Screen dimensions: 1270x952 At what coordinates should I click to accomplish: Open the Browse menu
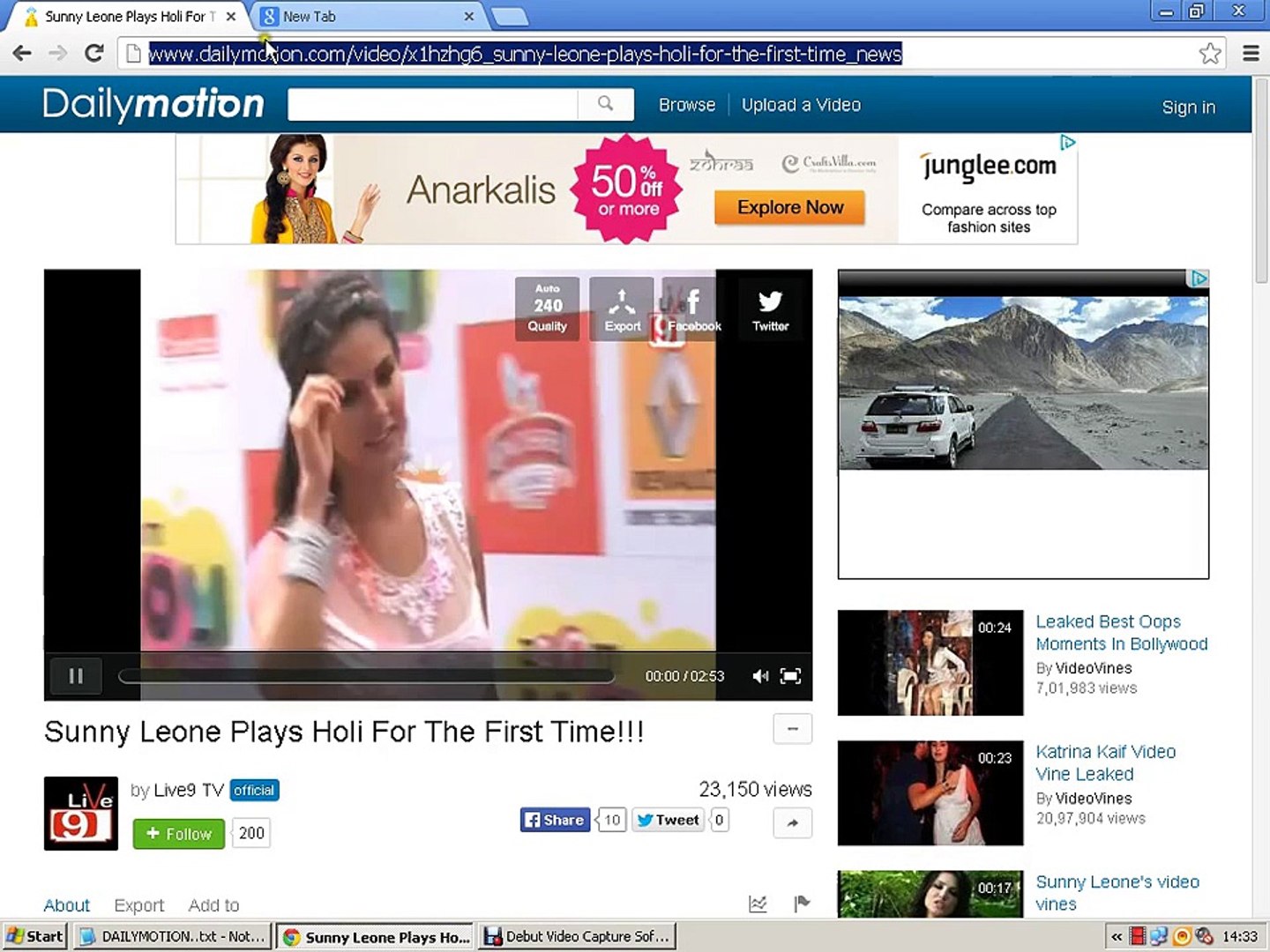tap(687, 105)
